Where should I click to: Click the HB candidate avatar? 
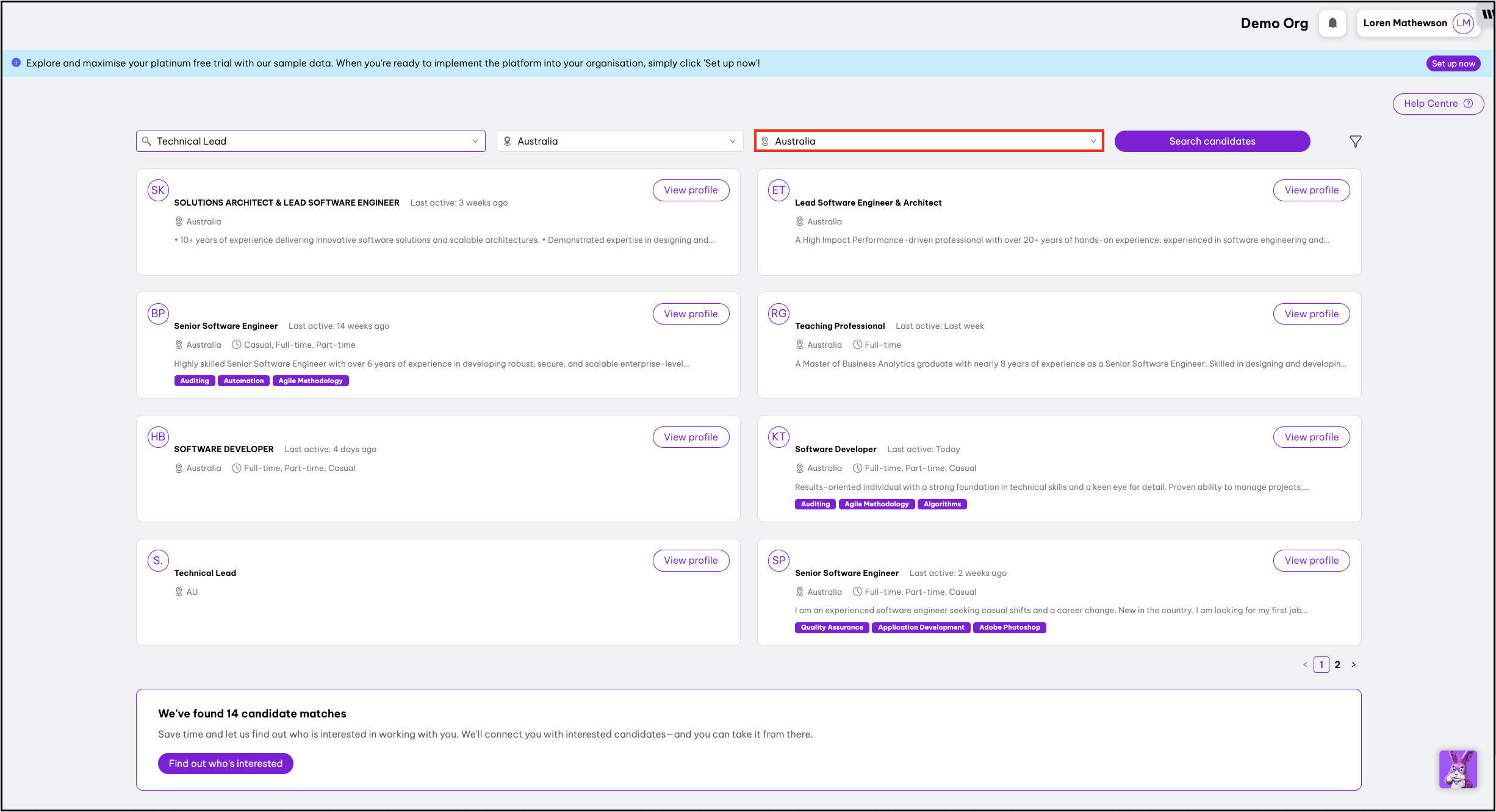tap(158, 437)
